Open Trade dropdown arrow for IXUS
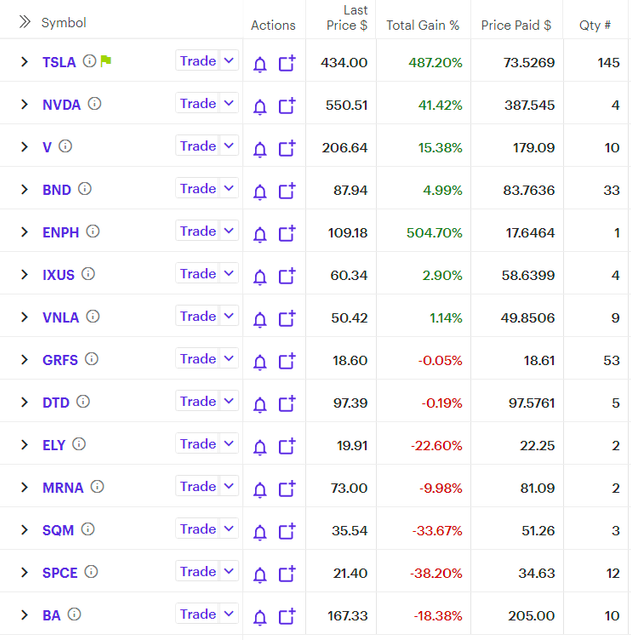The height and width of the screenshot is (640, 631). [x=229, y=273]
